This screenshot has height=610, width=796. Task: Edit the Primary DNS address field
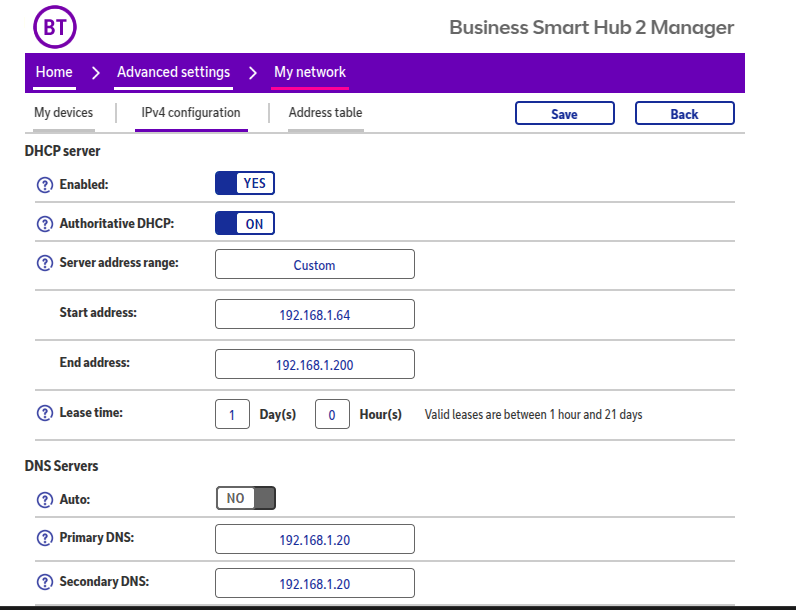point(315,539)
